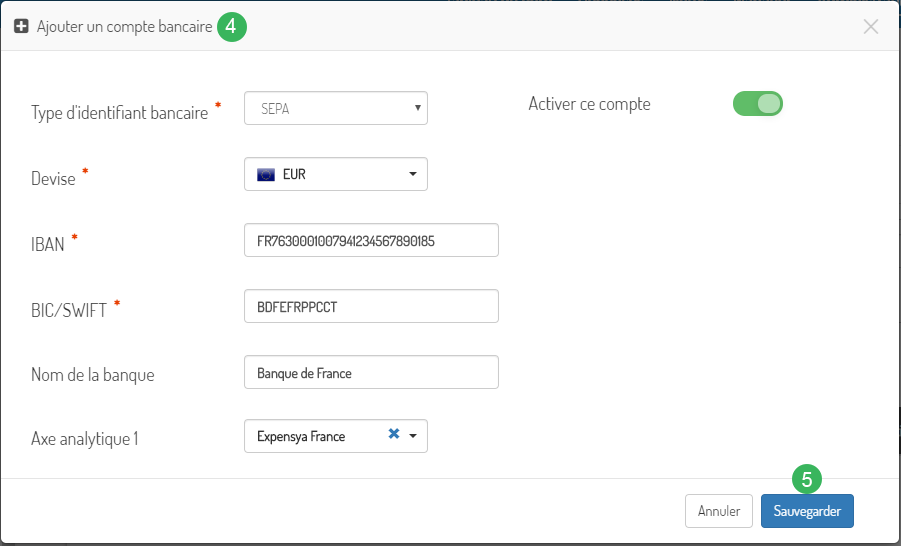
Task: Open the Axe analytique 1 dropdown arrow
Action: coord(413,436)
